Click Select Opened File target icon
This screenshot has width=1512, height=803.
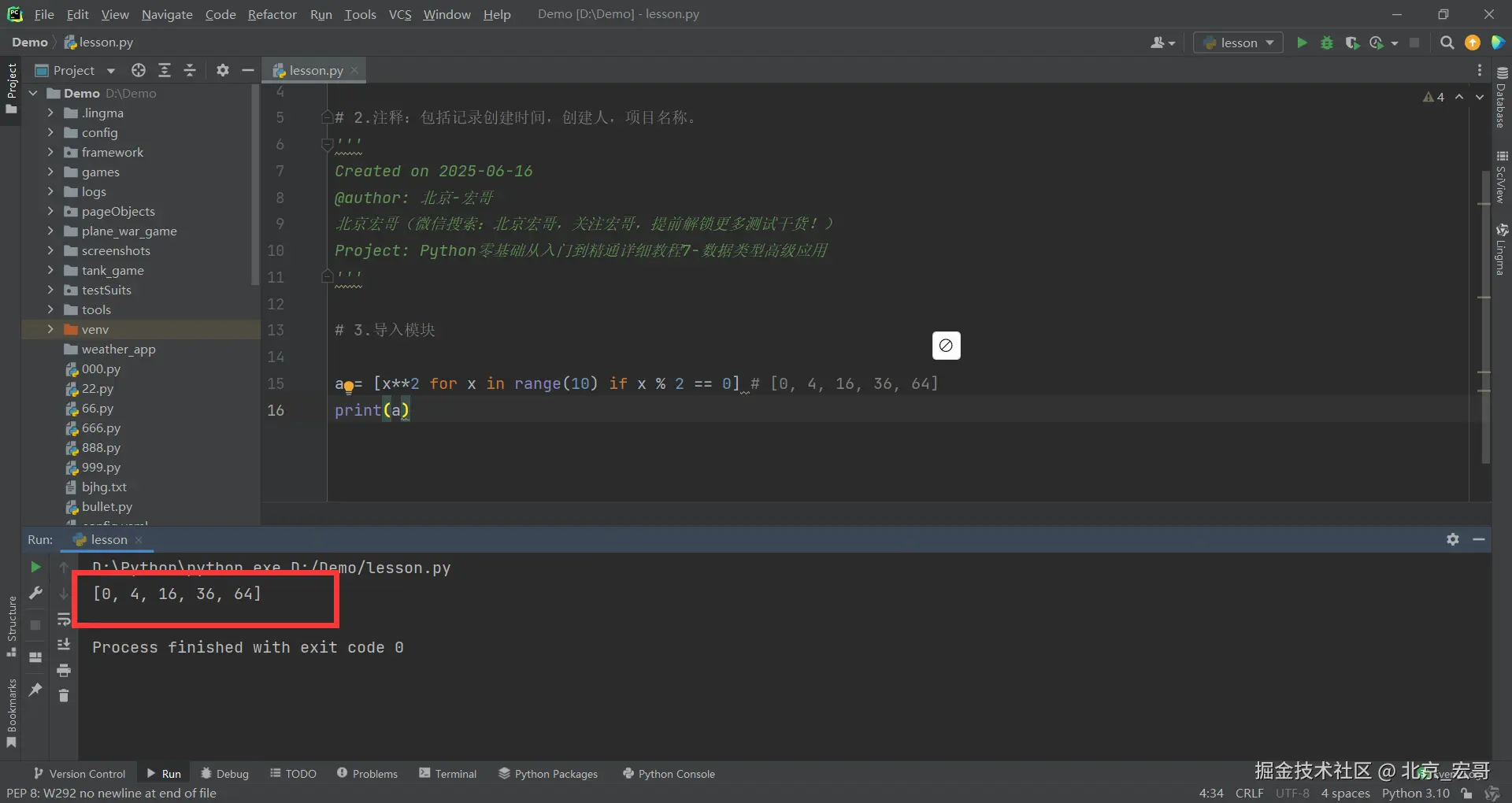tap(139, 70)
